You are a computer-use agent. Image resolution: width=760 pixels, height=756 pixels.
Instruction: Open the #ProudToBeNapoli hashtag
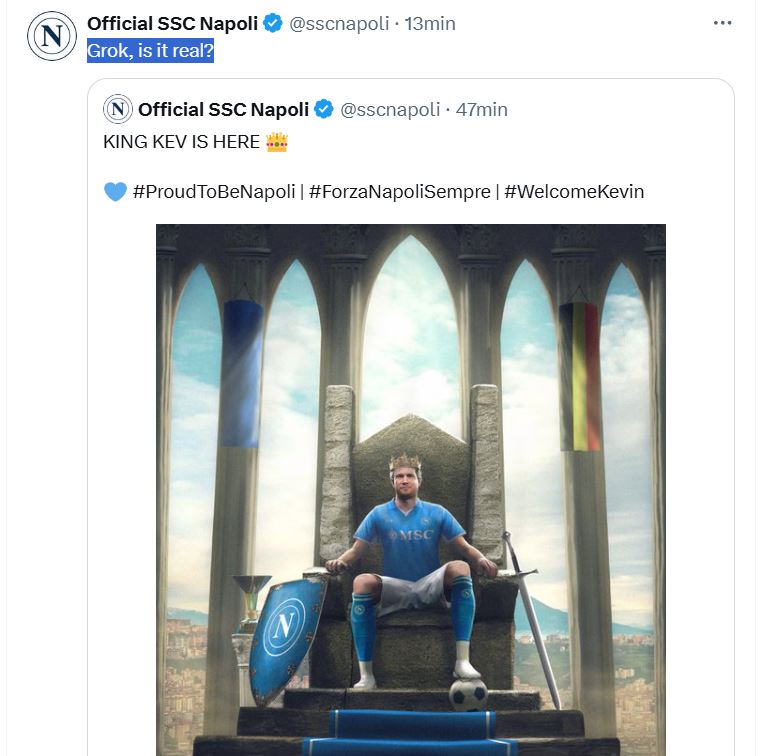pyautogui.click(x=214, y=192)
